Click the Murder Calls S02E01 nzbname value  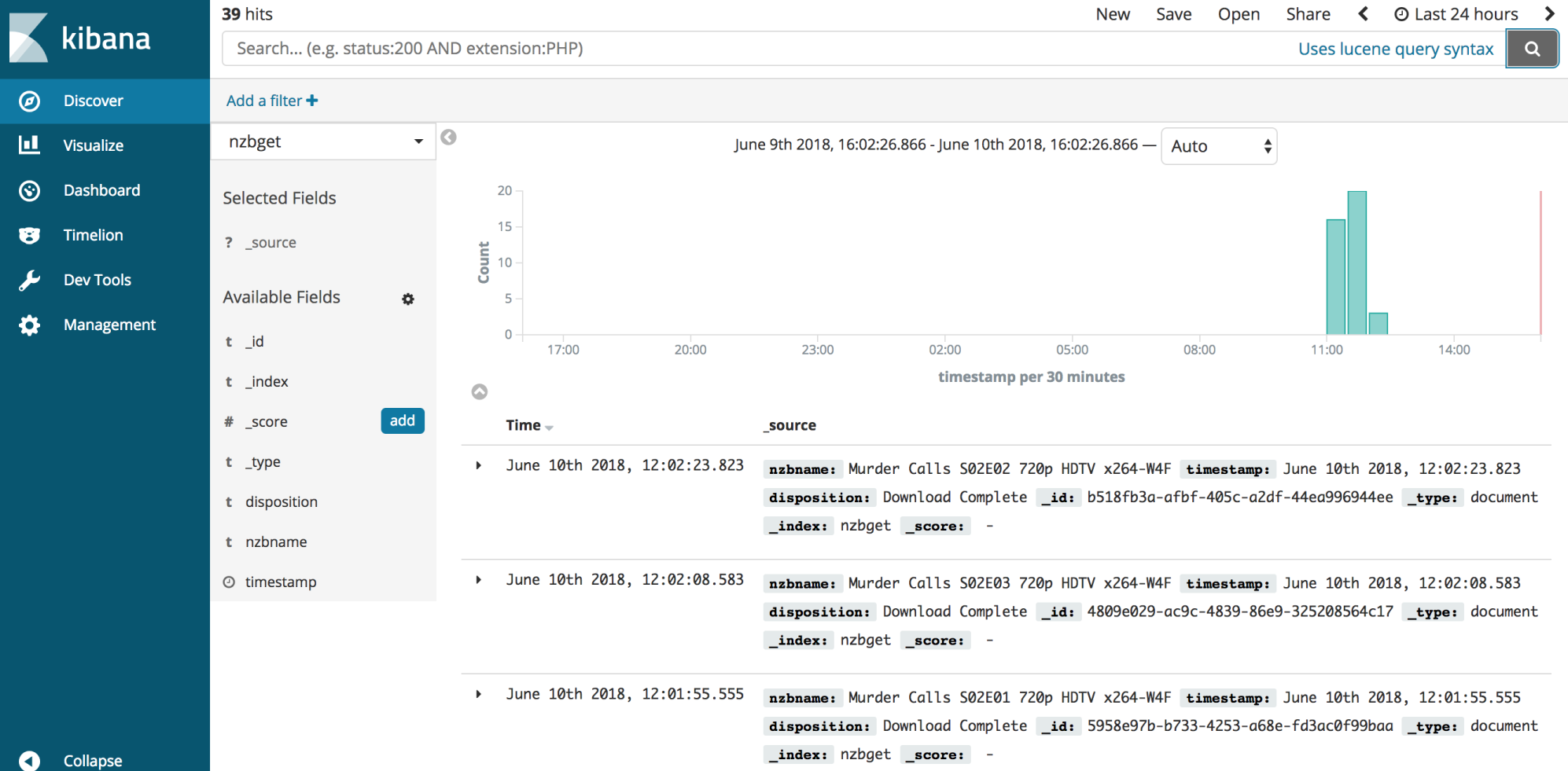[x=1010, y=698]
